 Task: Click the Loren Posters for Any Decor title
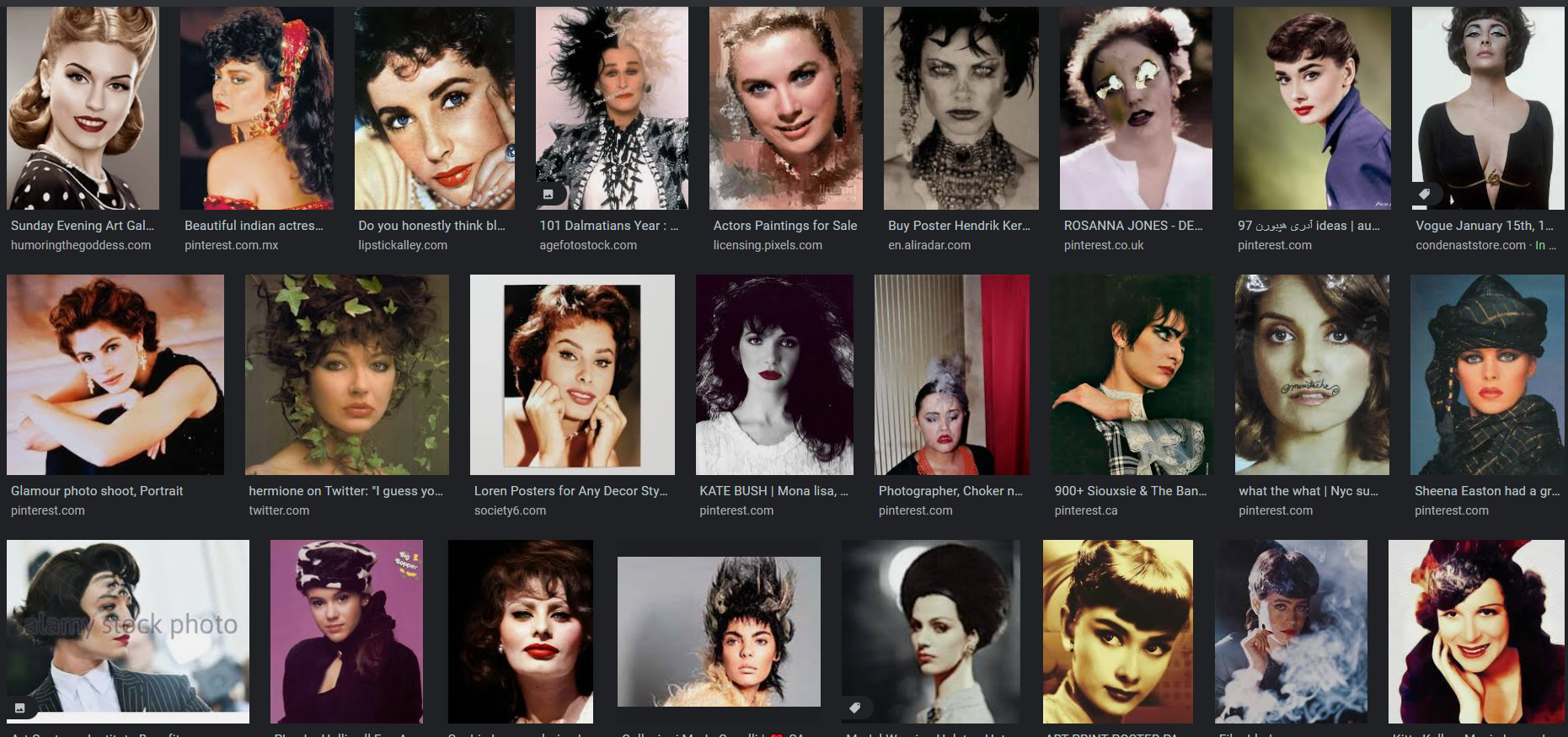(570, 491)
